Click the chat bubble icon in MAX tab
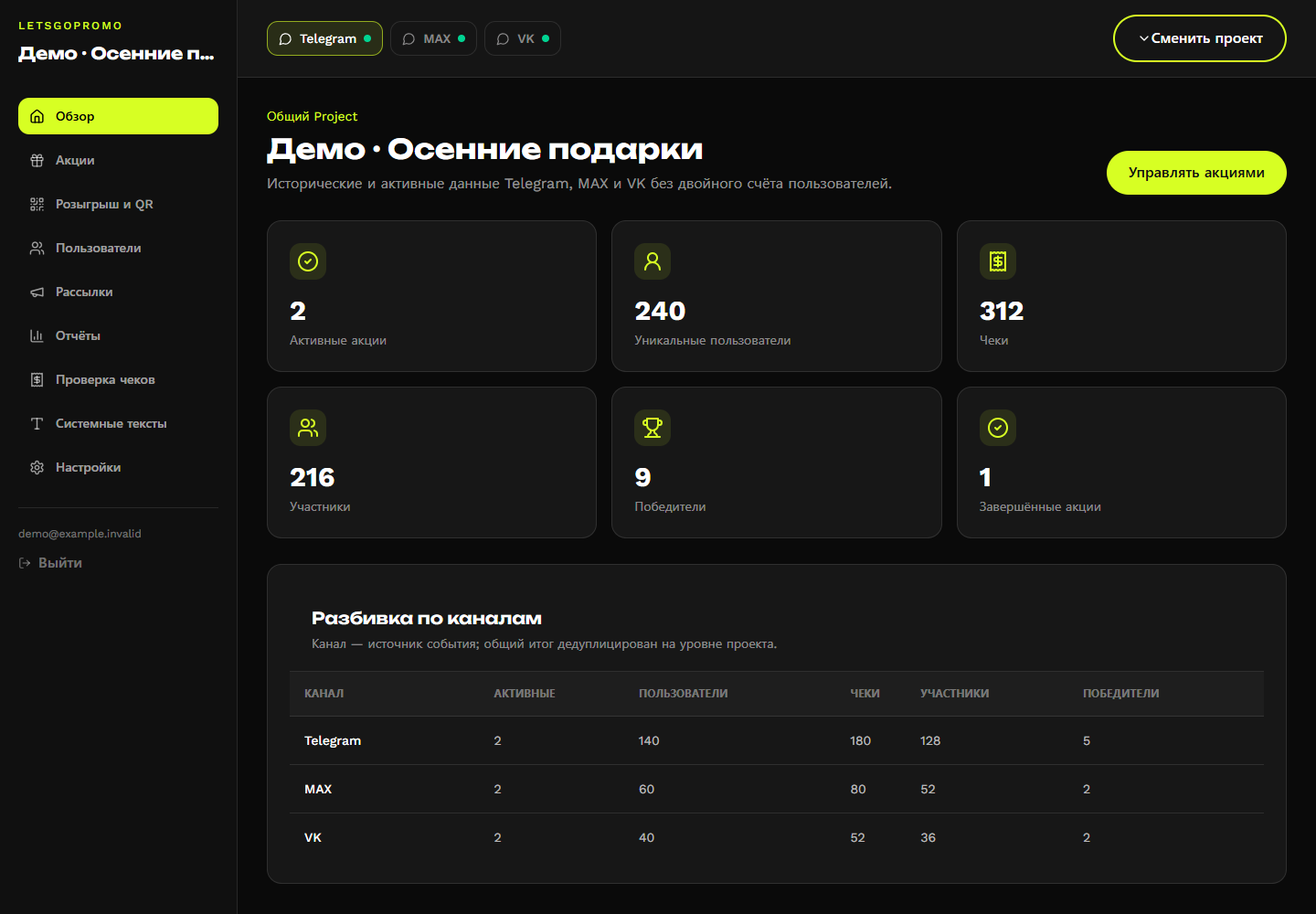 [x=409, y=38]
